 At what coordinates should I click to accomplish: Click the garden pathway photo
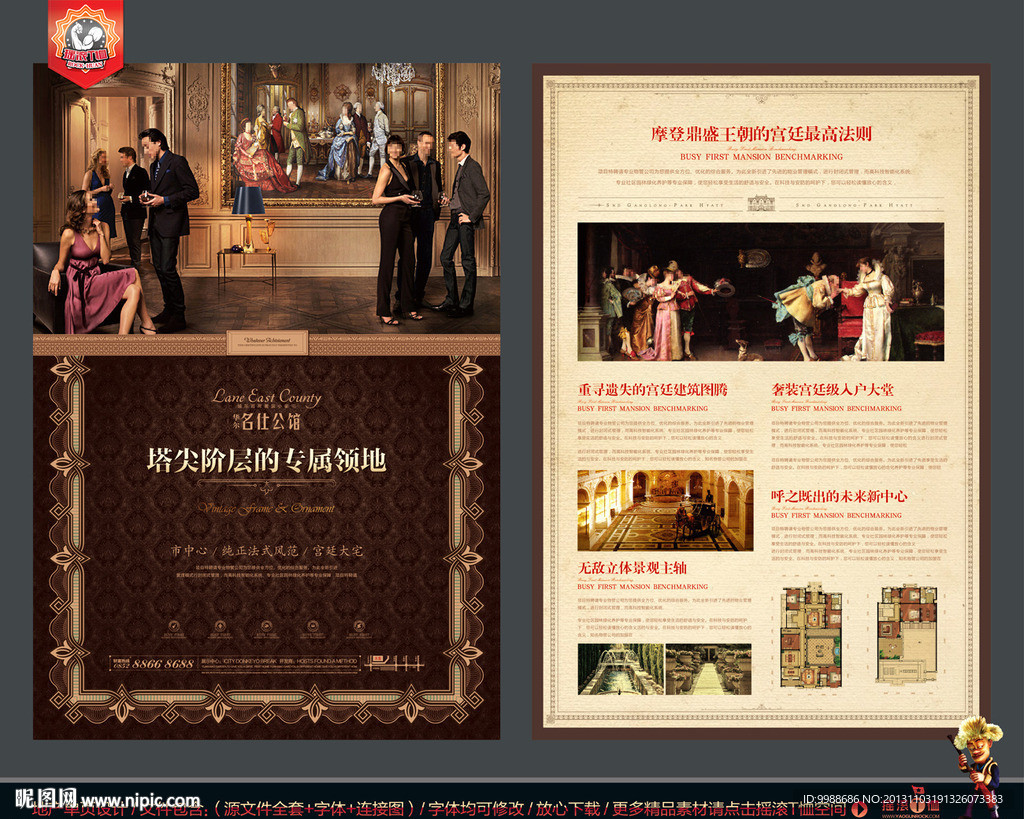(x=708, y=669)
